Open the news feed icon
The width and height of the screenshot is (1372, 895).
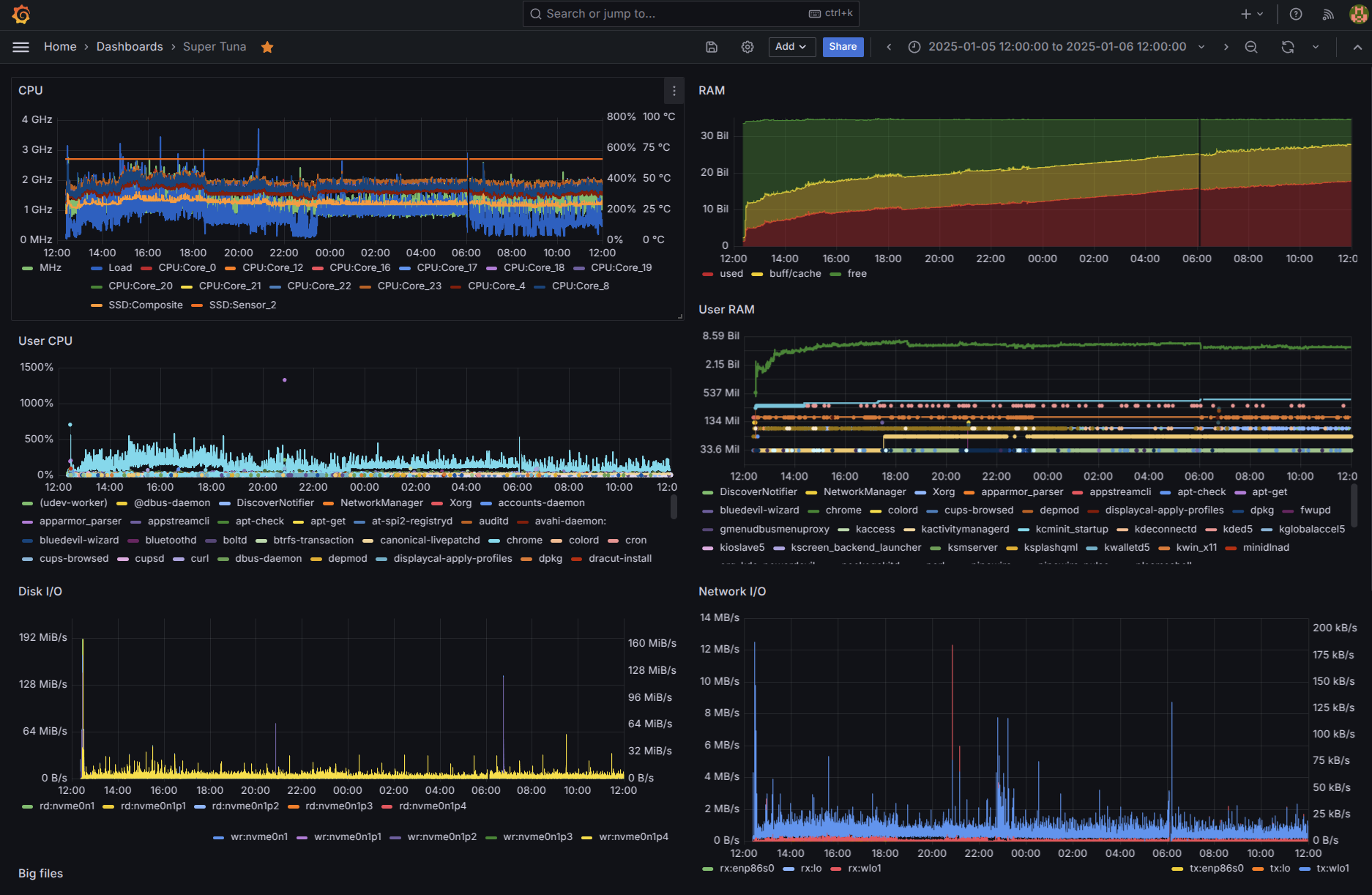1327,14
